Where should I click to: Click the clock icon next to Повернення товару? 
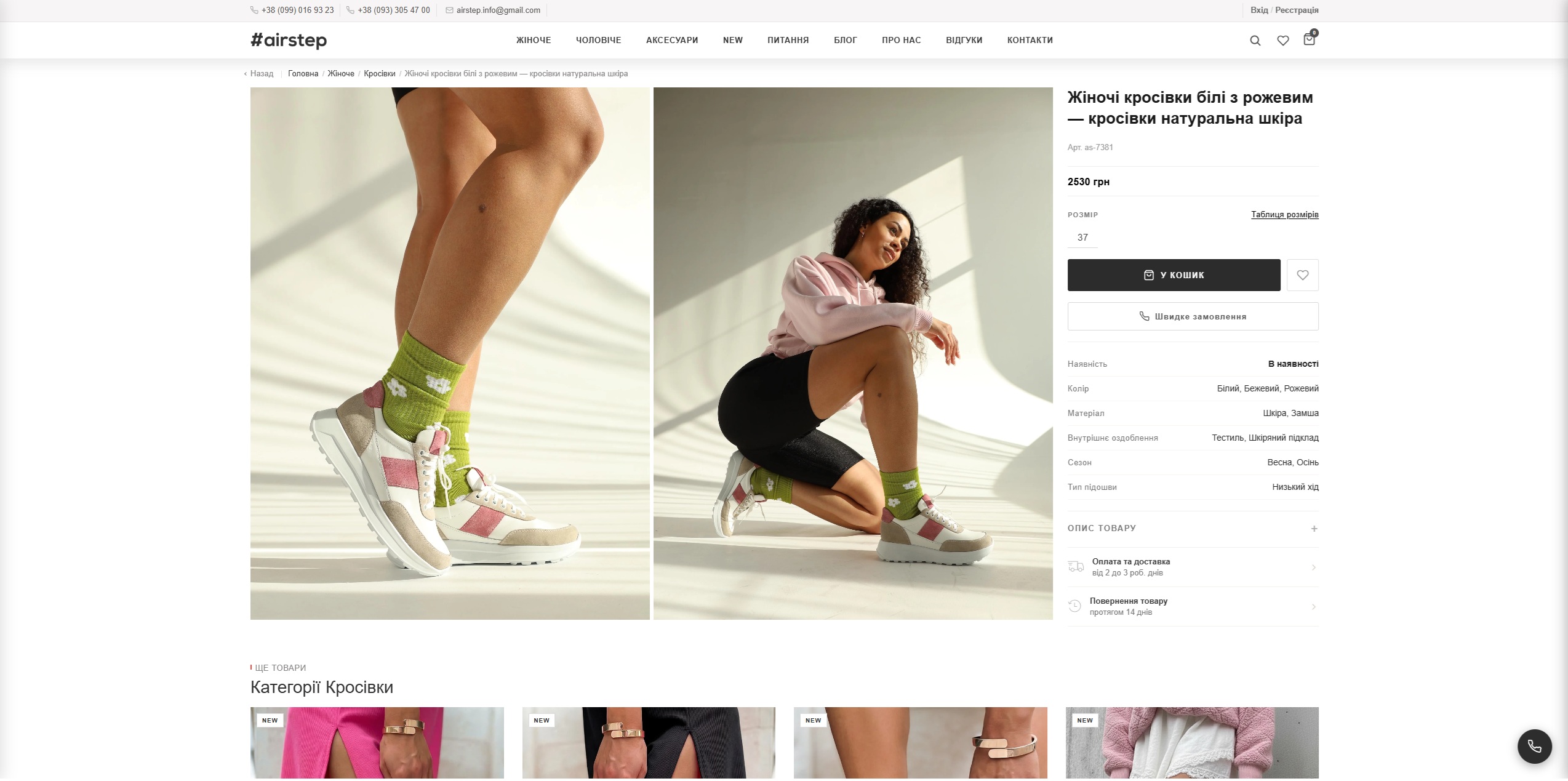[1076, 606]
